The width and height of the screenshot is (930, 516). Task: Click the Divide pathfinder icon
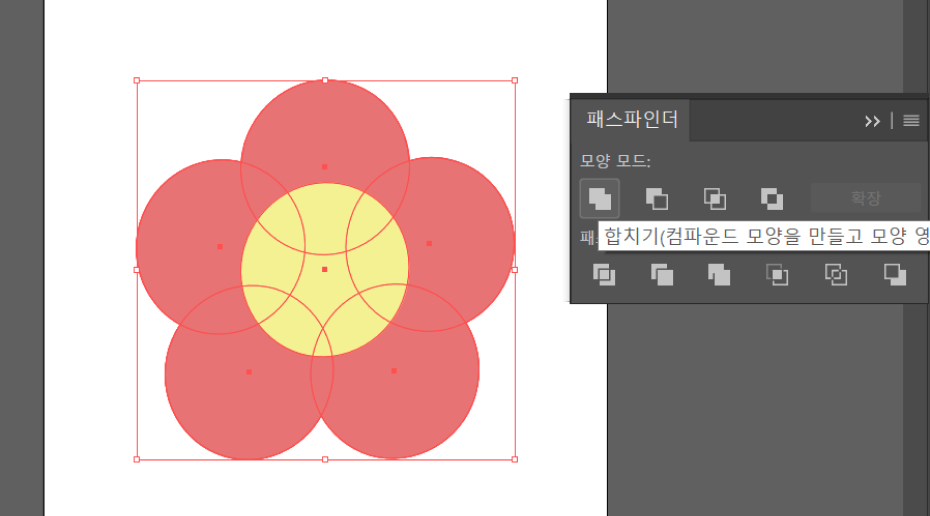click(603, 274)
